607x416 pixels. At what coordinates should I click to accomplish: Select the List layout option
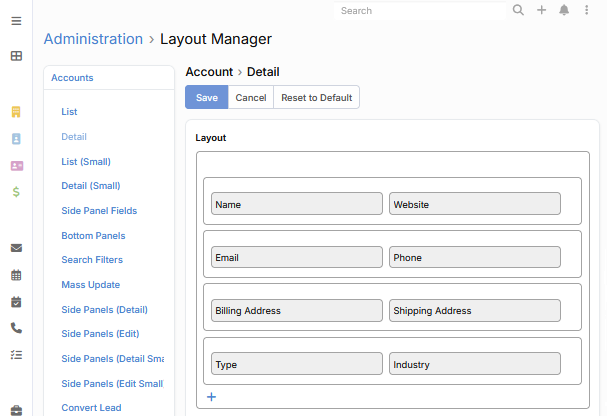[x=69, y=112]
